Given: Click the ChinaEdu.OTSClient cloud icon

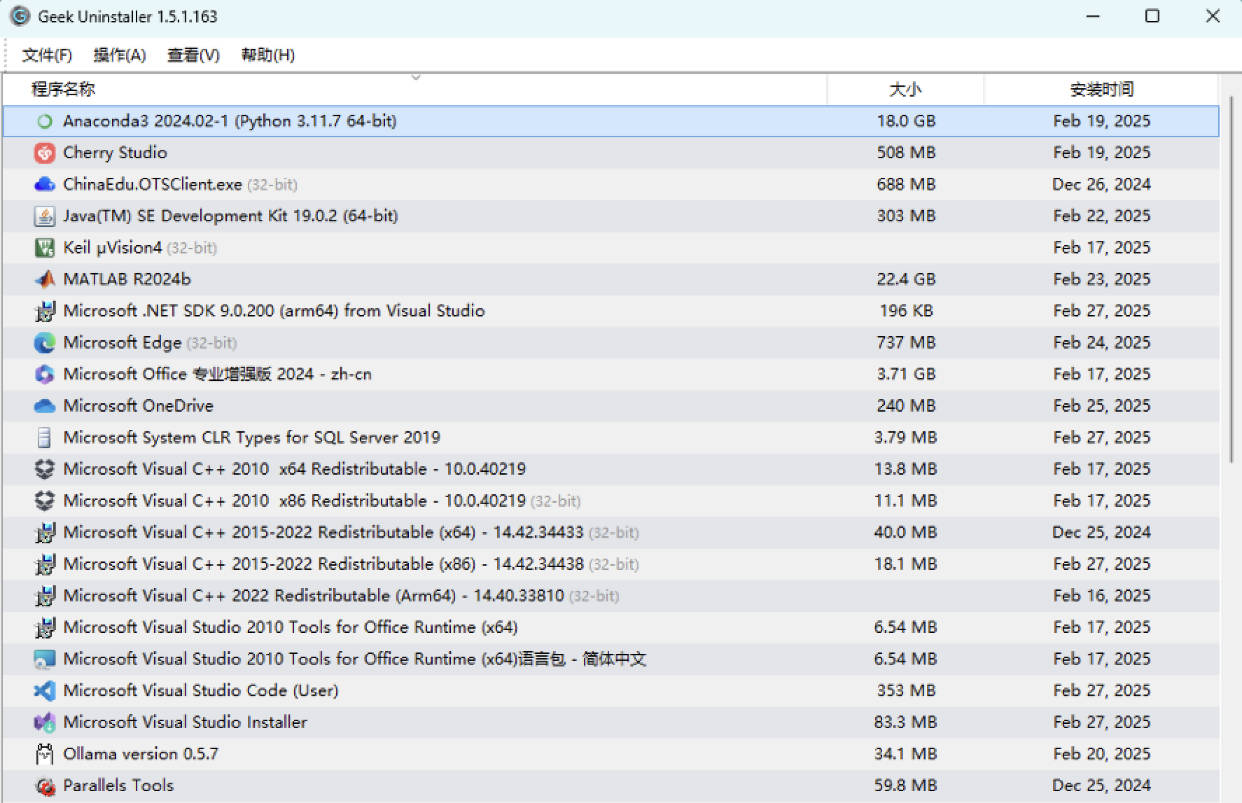Looking at the screenshot, I should click(x=44, y=184).
